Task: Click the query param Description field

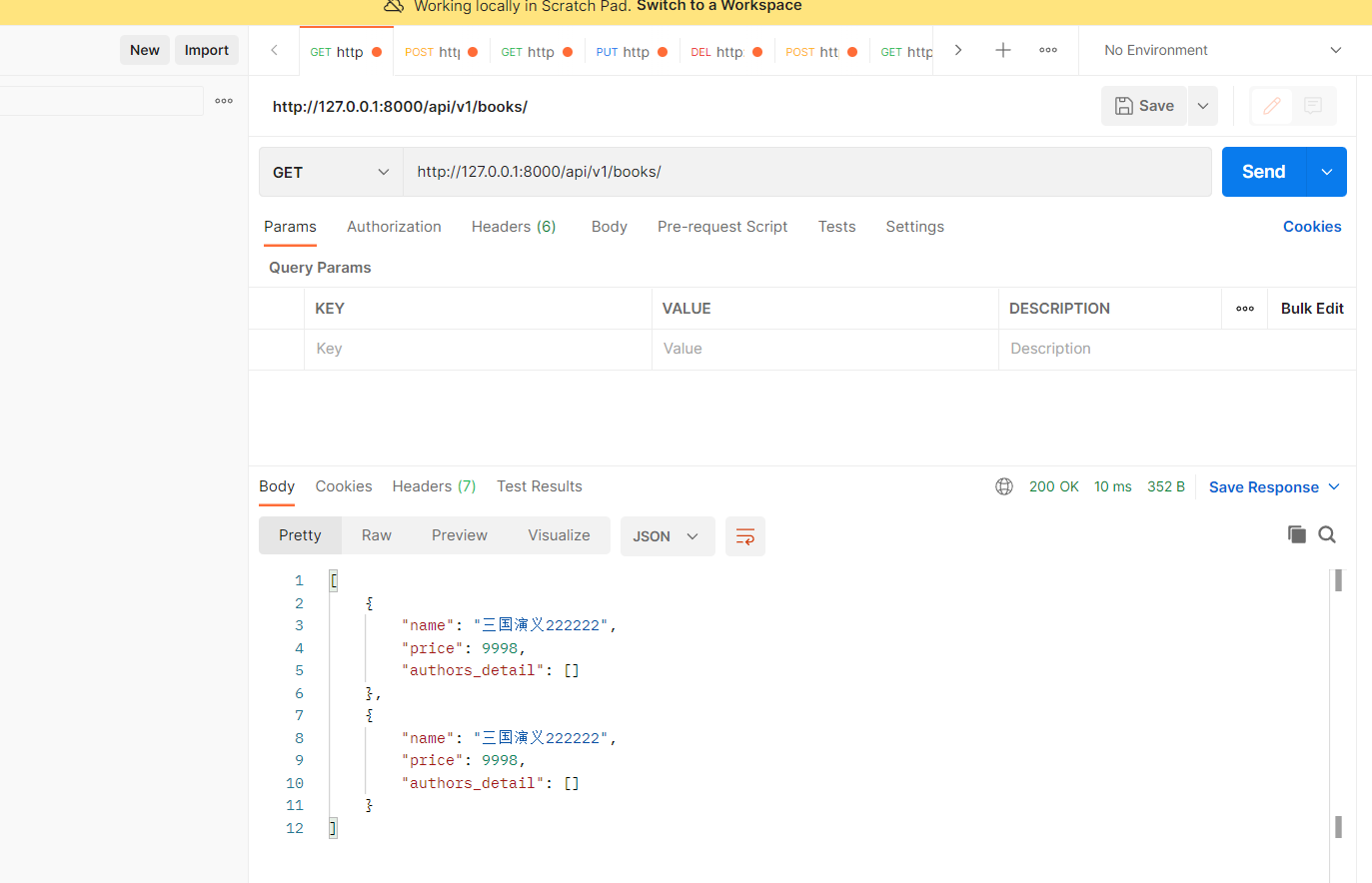Action: [x=1177, y=349]
